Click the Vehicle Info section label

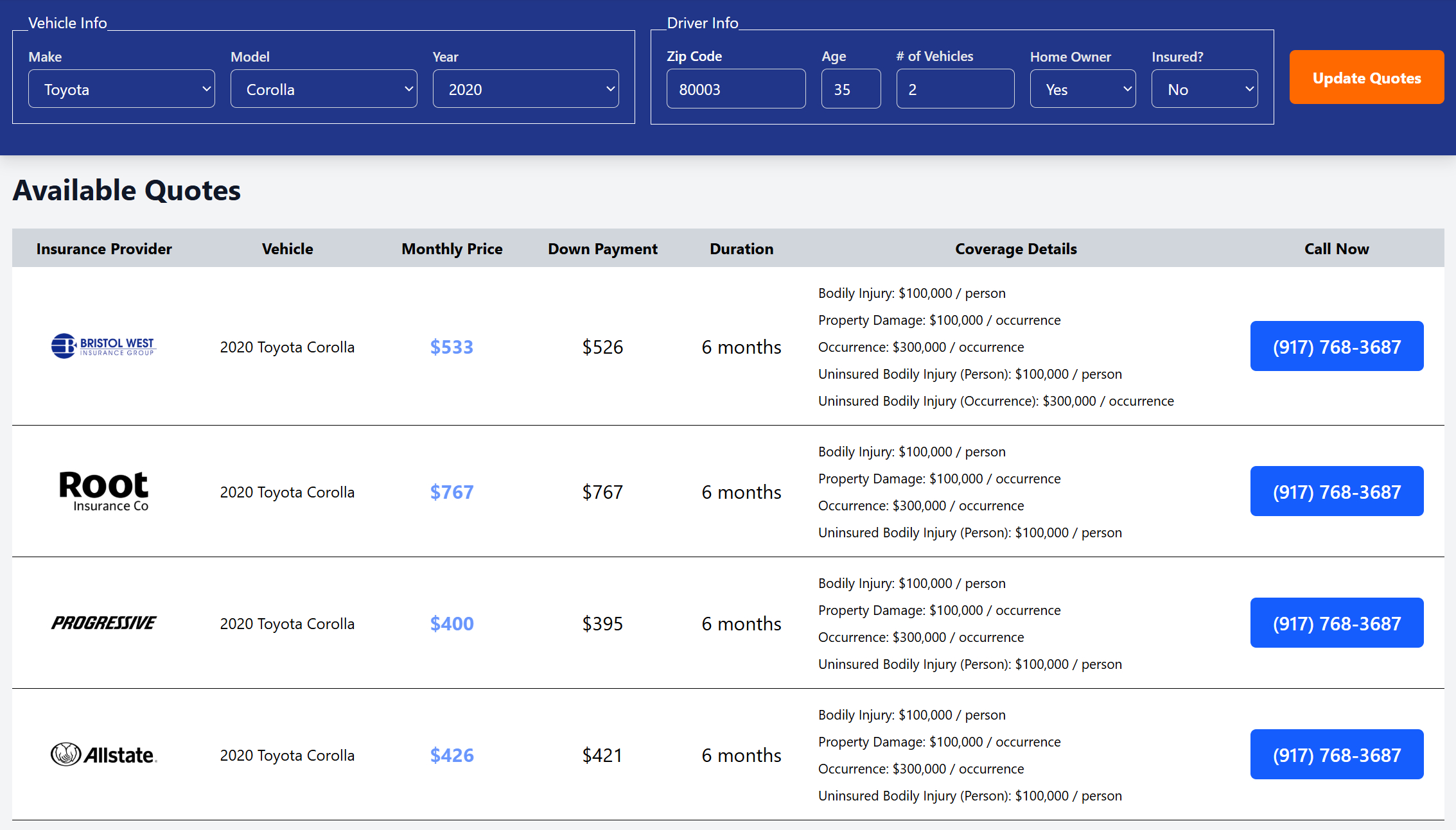[x=67, y=23]
